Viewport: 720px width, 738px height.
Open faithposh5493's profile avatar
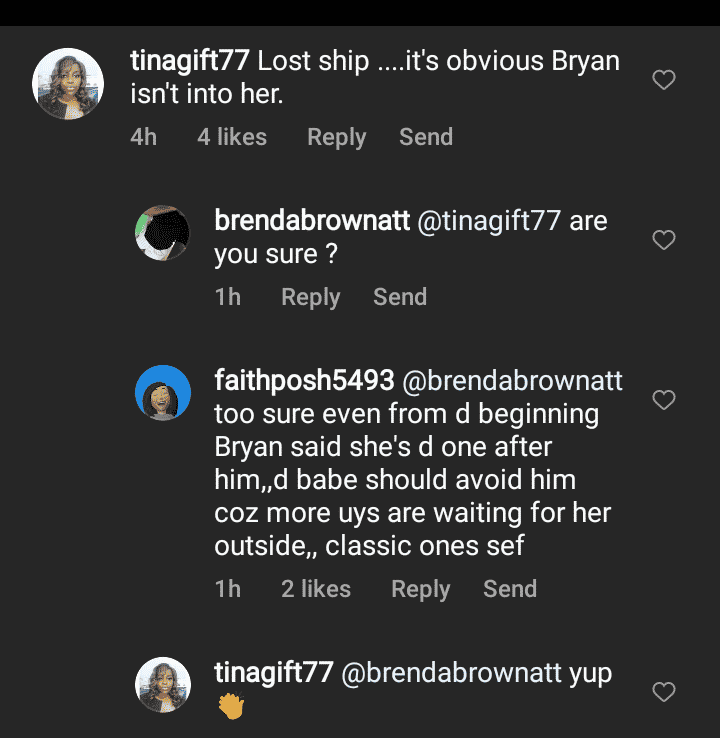point(163,394)
